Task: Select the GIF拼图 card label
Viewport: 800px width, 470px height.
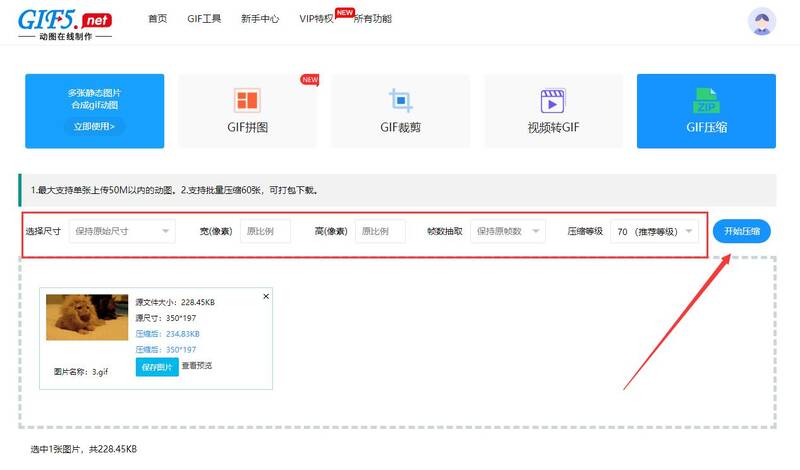Action: (x=247, y=128)
